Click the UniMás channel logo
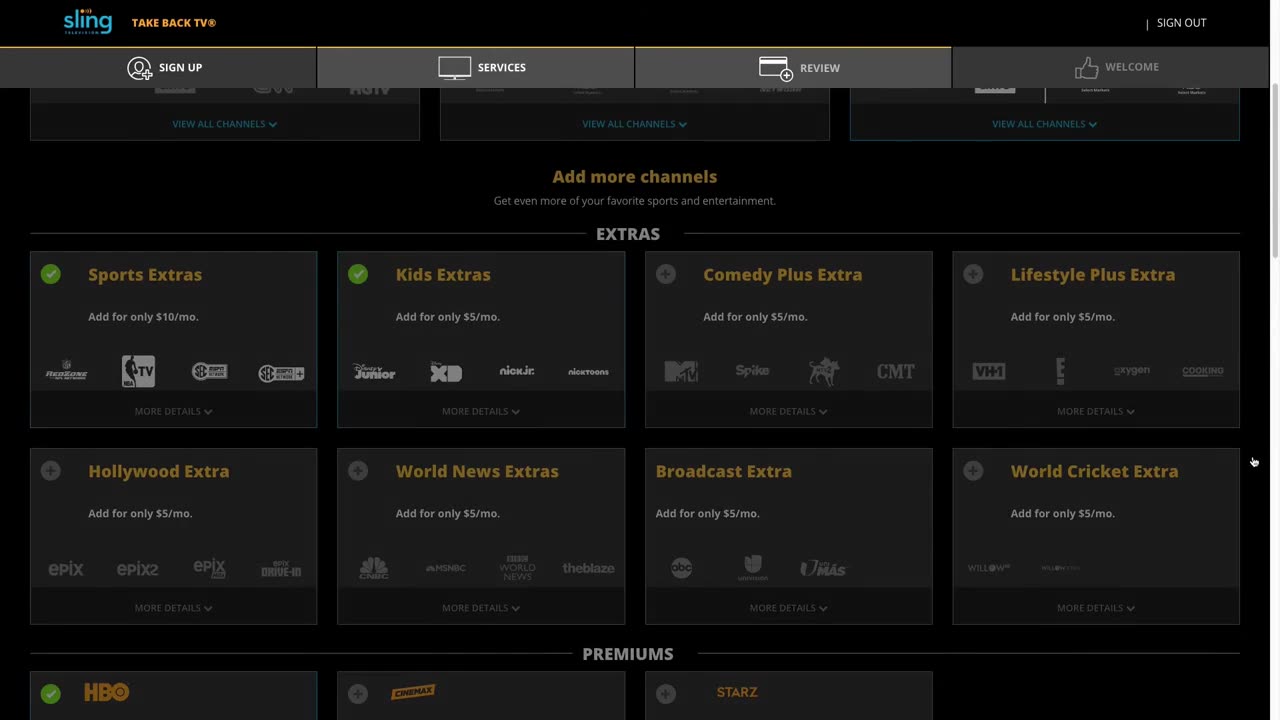1280x720 pixels. (x=823, y=568)
